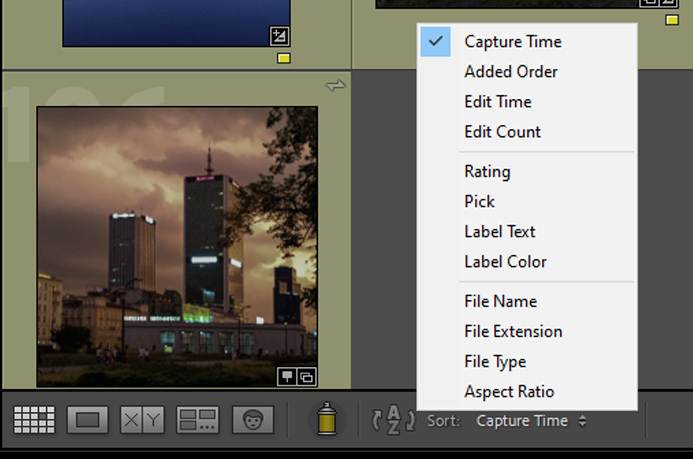This screenshot has width=693, height=459.
Task: Choose Edit Count sort option
Action: (527, 132)
